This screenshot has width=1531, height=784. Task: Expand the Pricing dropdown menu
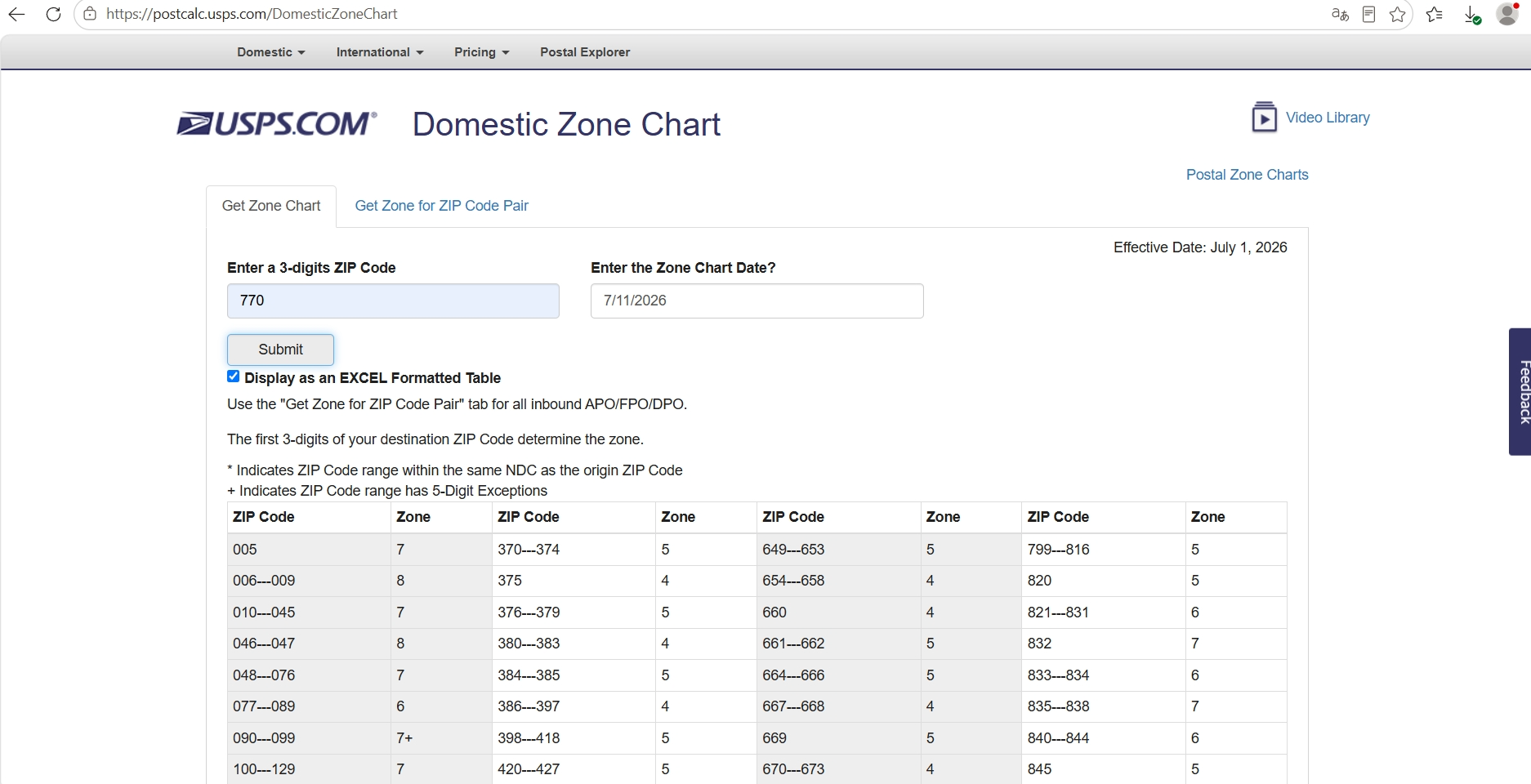482,52
